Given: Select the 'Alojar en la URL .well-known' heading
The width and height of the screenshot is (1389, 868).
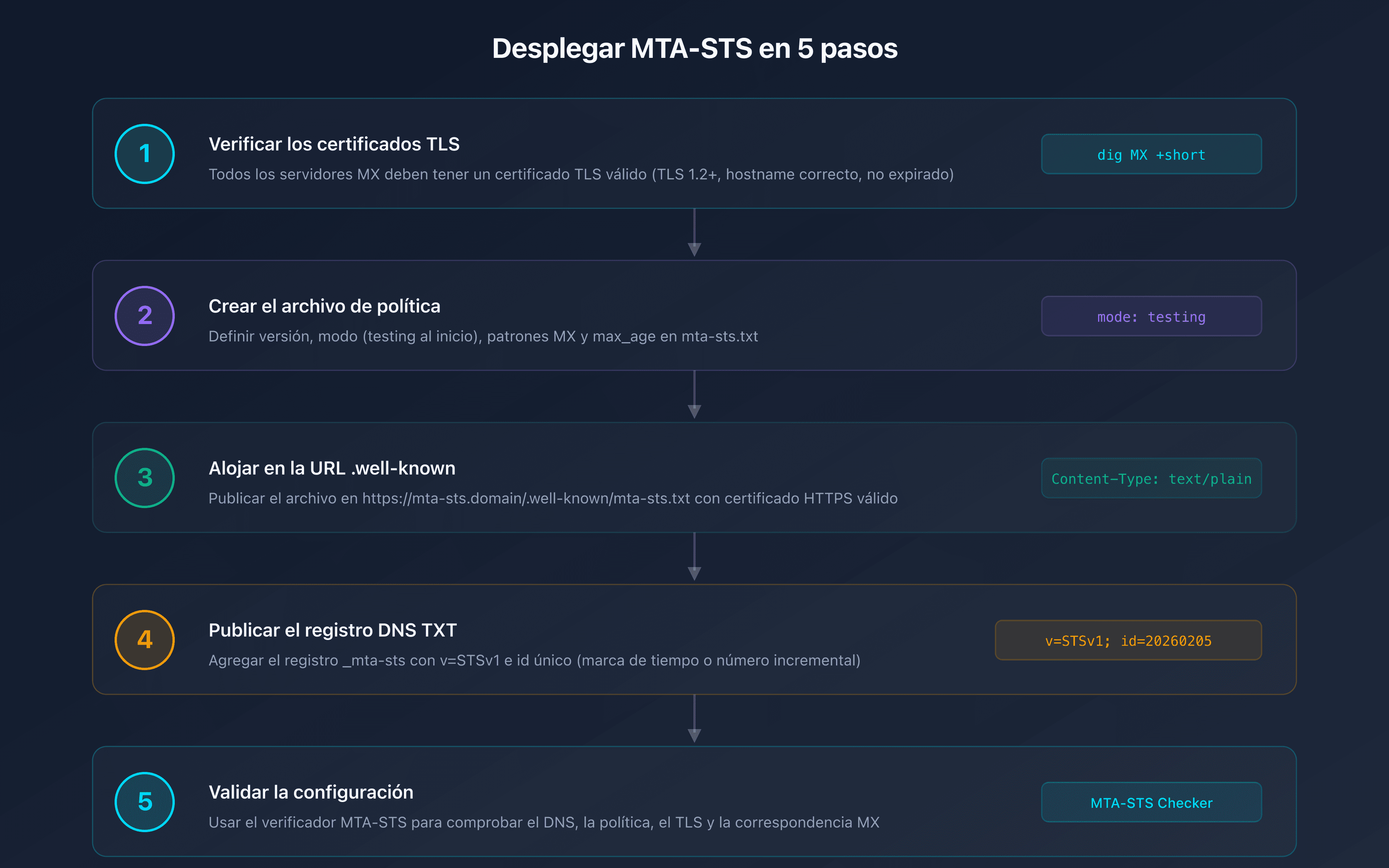Looking at the screenshot, I should [x=332, y=468].
